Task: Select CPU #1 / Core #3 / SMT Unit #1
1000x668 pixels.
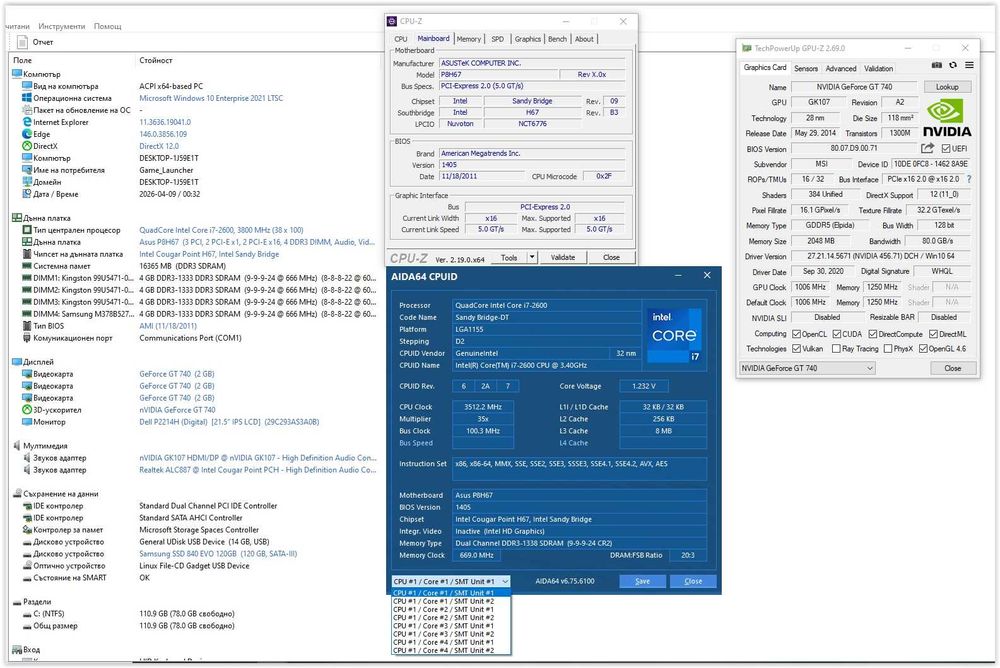Action: (451, 626)
